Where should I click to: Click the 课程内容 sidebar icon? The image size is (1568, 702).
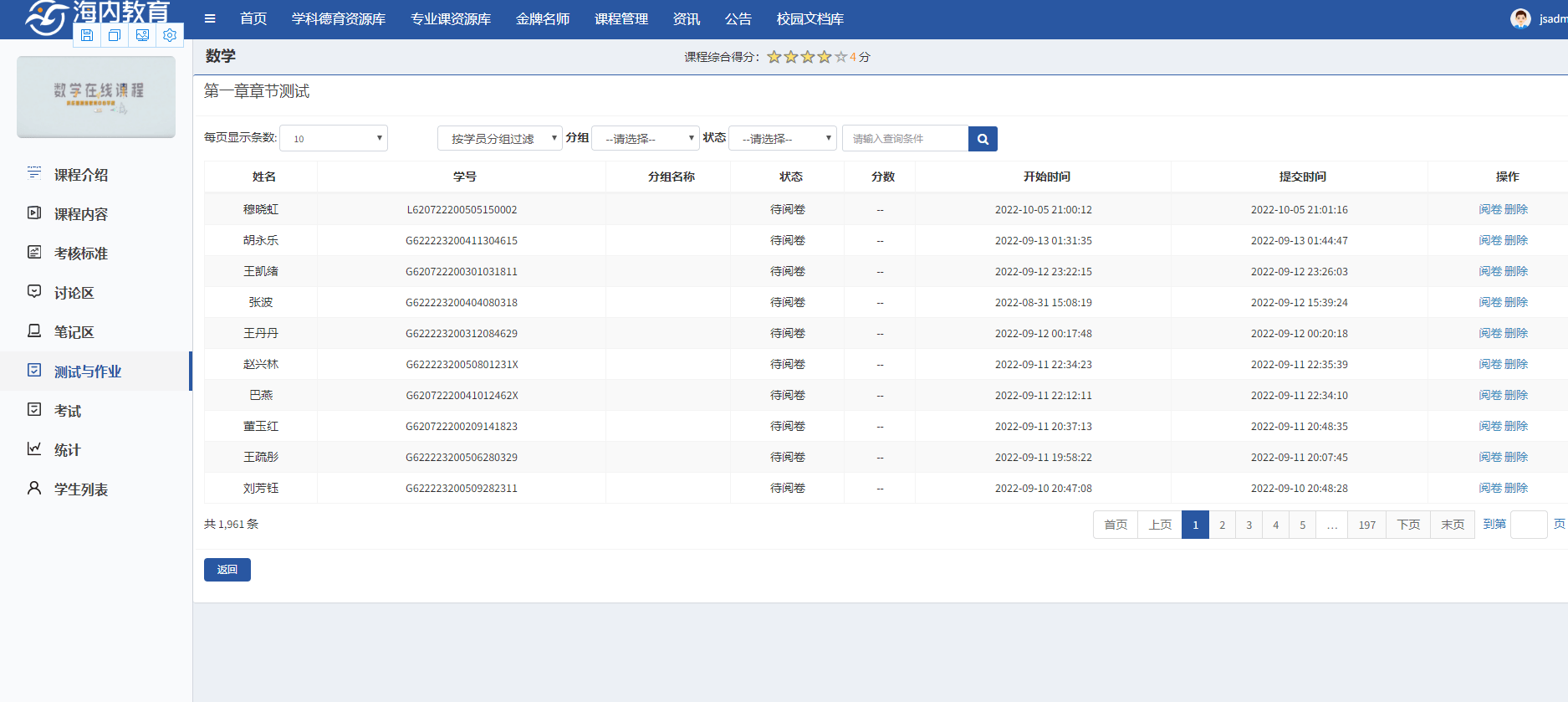point(34,213)
